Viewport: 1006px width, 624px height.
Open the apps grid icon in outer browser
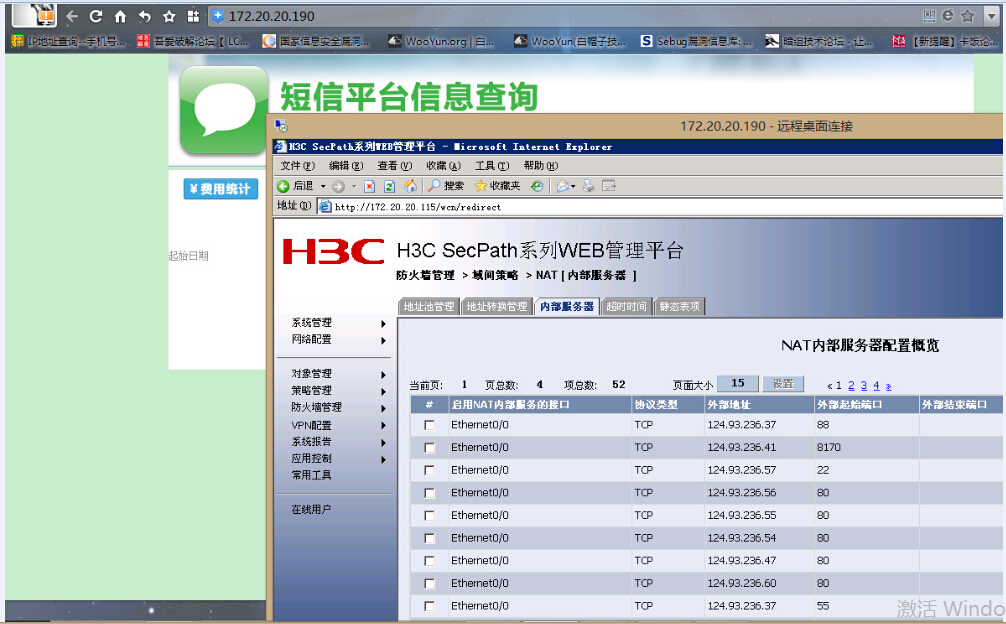pyautogui.click(x=193, y=16)
